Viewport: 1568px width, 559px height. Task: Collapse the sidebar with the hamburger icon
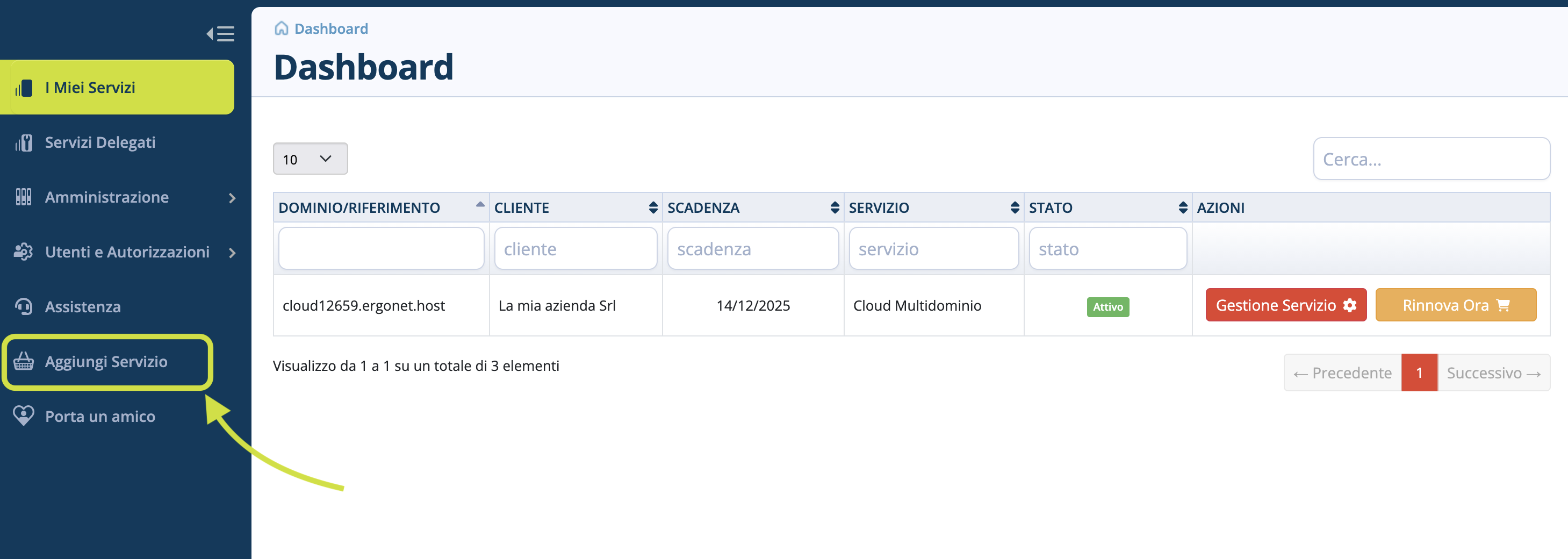tap(220, 33)
